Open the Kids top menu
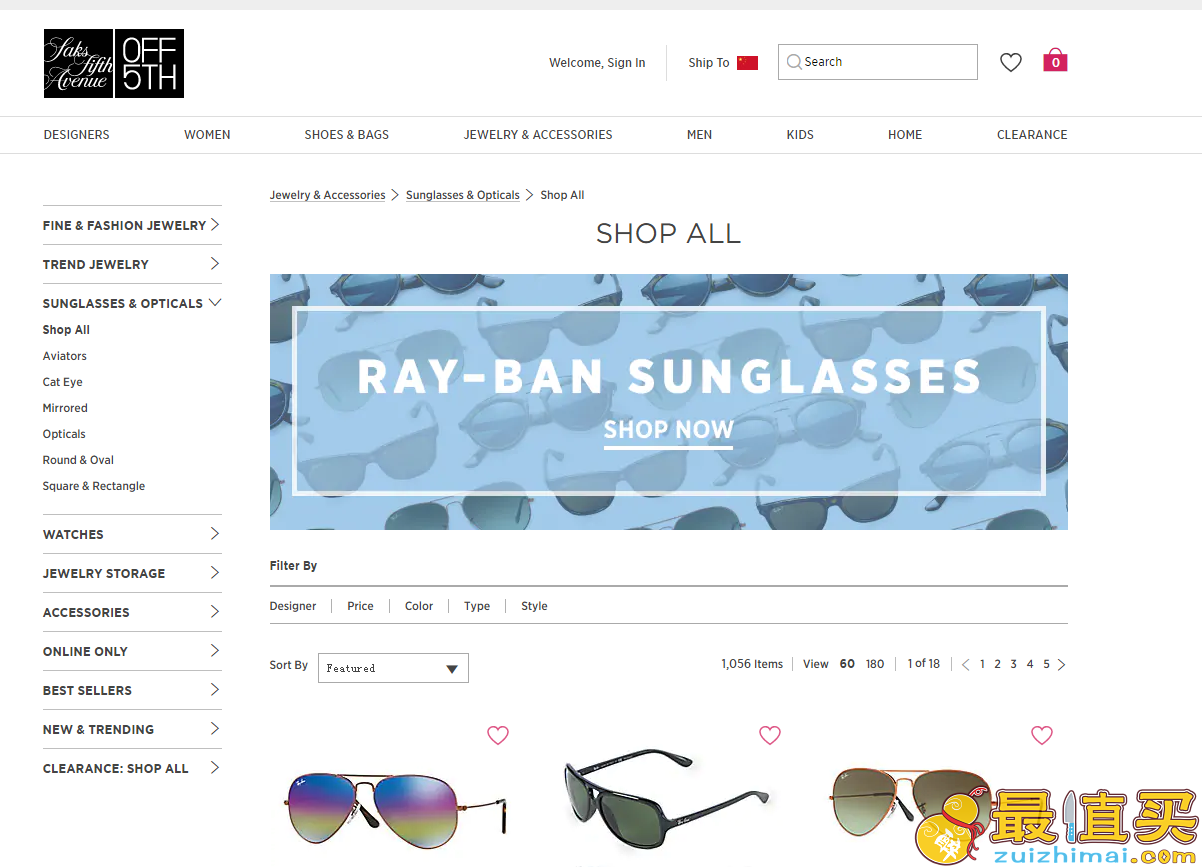Screen dimensions: 1202x867 (x=800, y=135)
